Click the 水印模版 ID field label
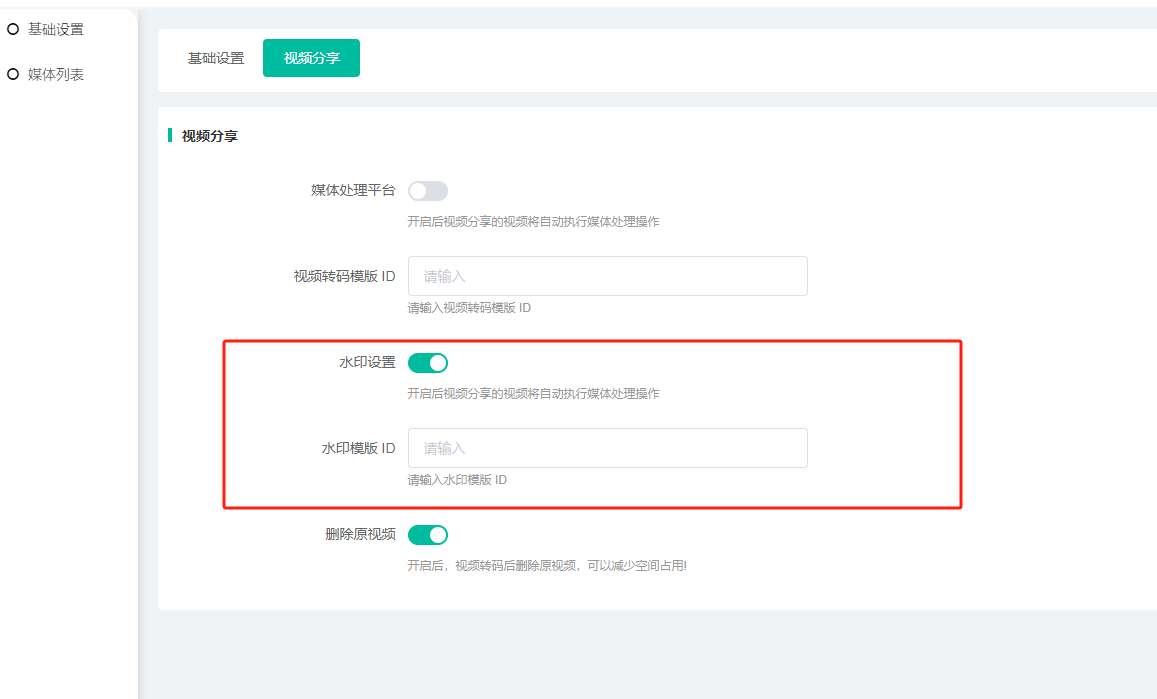Screen dimensions: 1157x699 point(358,448)
